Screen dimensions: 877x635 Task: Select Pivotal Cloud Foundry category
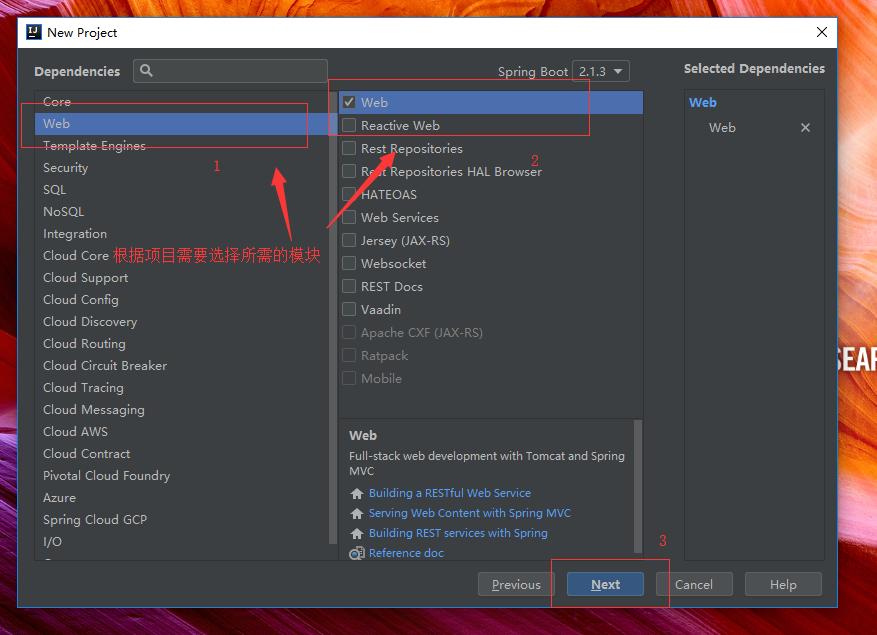tap(182, 476)
